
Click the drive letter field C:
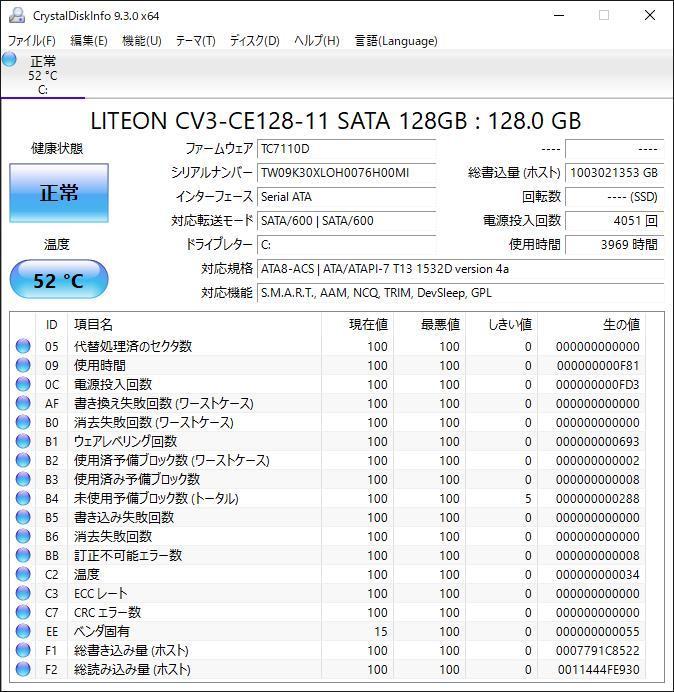pos(346,244)
